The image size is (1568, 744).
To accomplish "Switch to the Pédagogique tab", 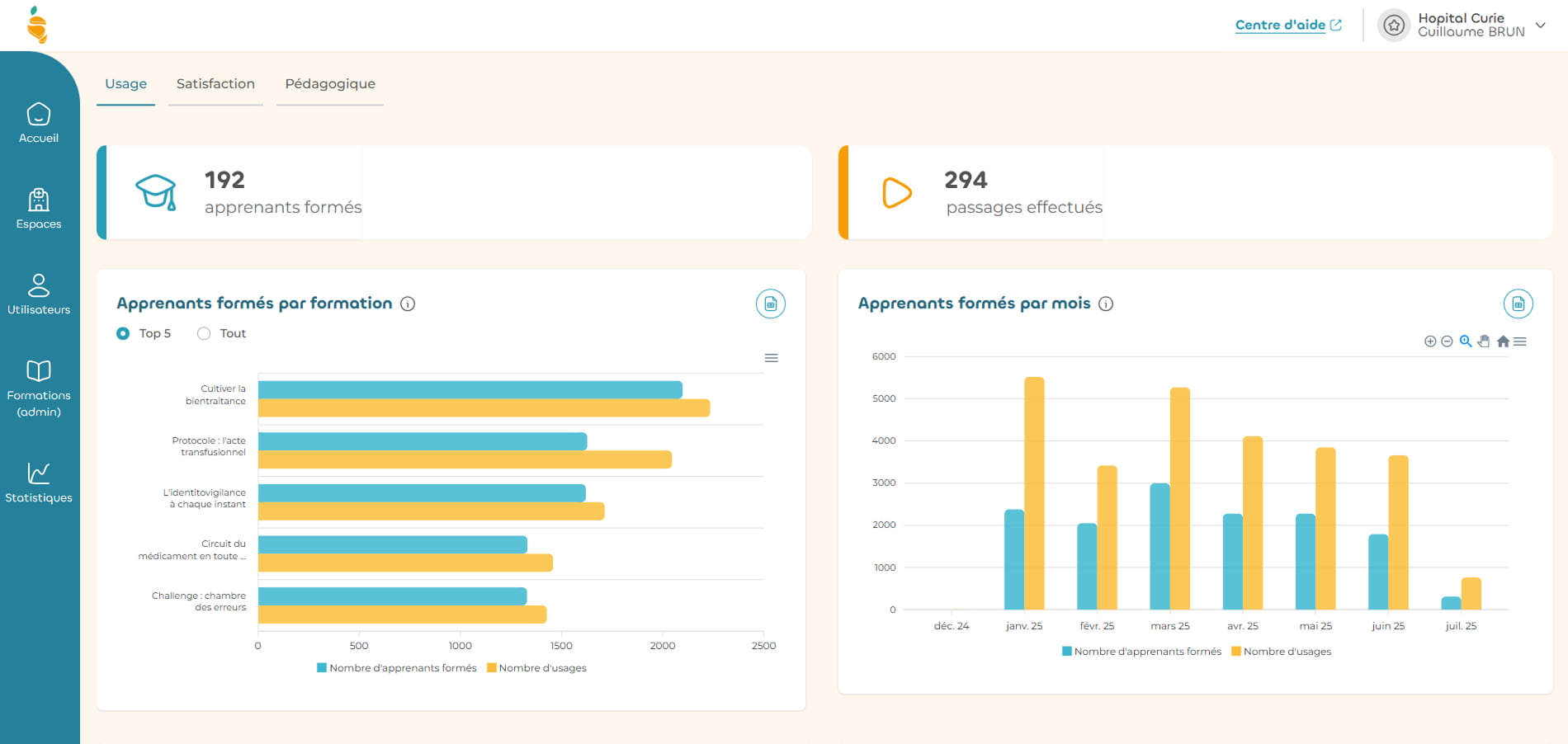I will click(330, 84).
